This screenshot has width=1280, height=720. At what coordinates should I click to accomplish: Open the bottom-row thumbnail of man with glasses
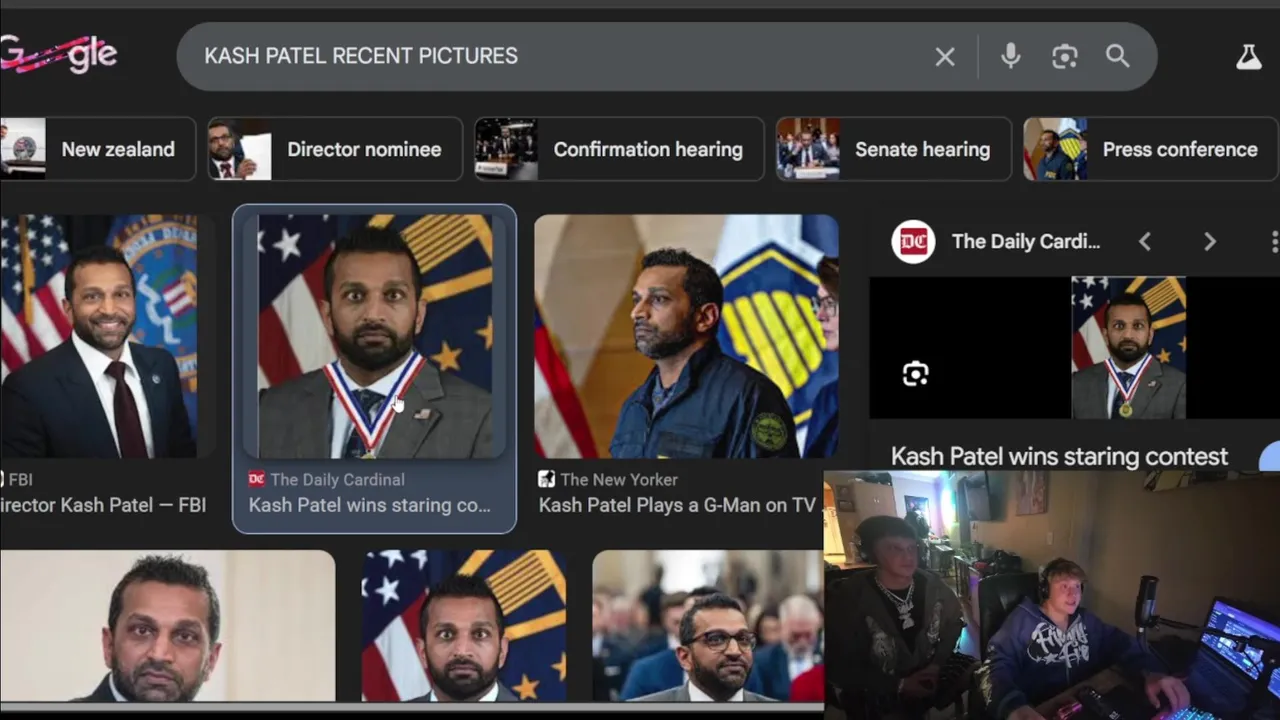[708, 626]
